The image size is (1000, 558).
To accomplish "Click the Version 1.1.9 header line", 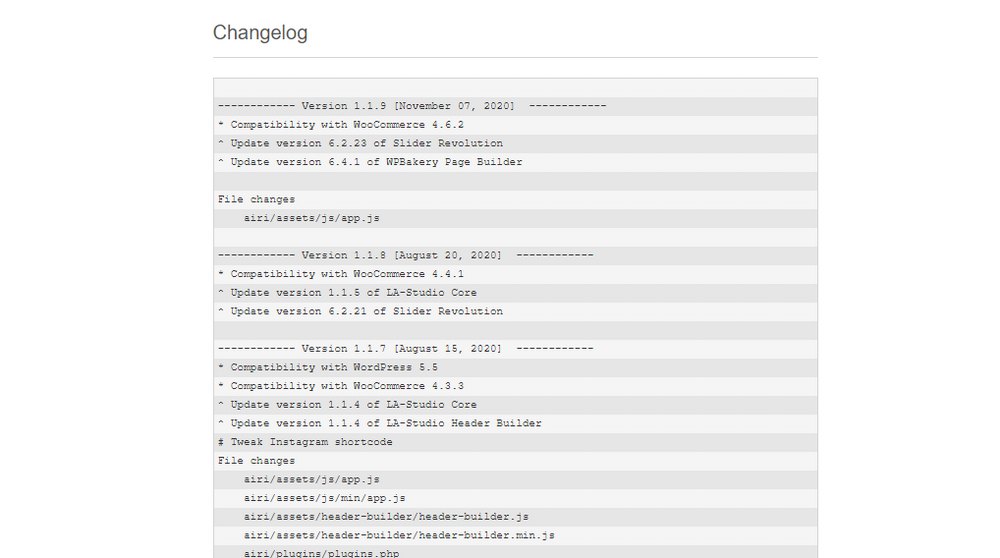I will (x=412, y=106).
